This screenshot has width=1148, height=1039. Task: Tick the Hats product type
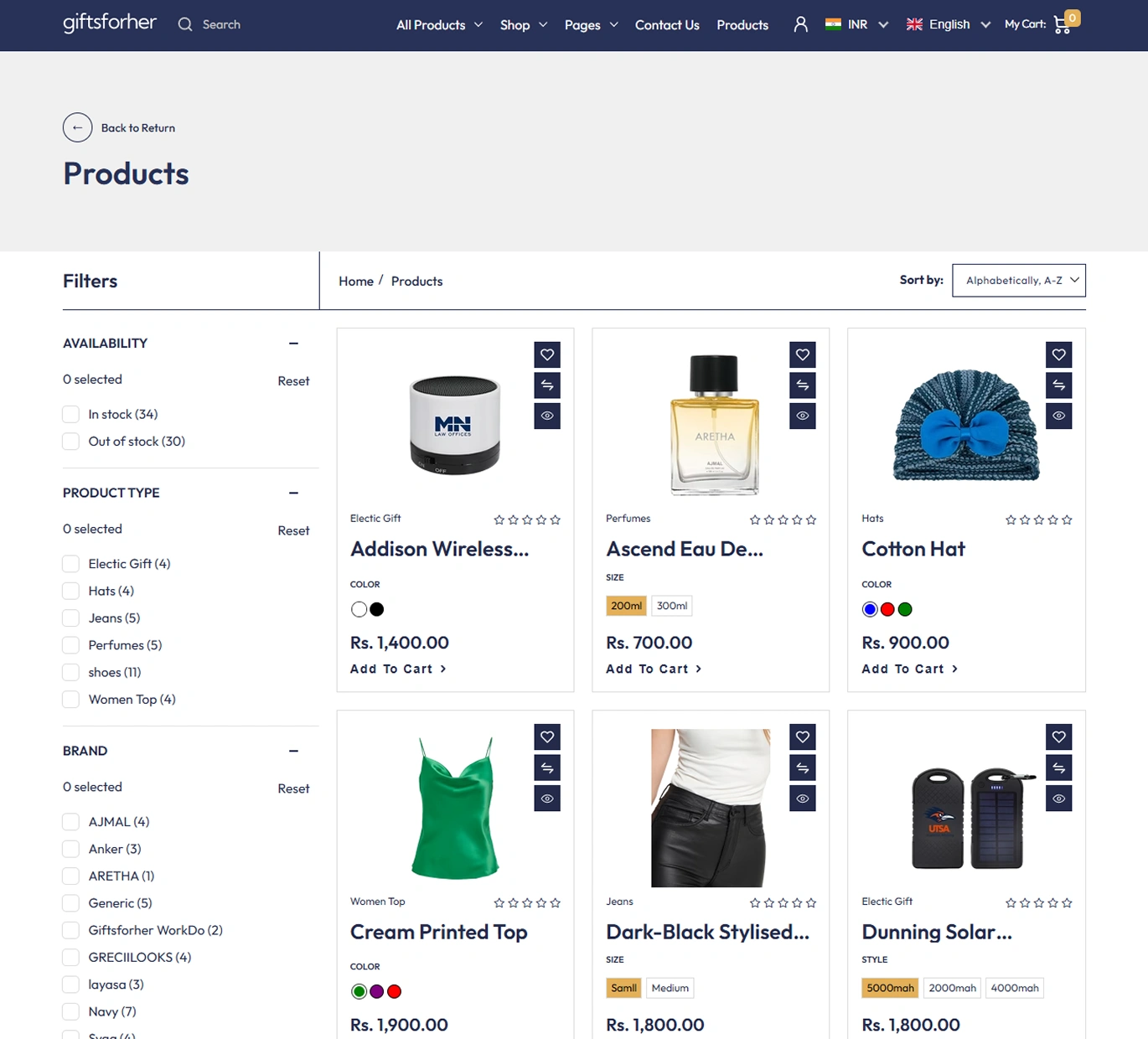(x=71, y=591)
